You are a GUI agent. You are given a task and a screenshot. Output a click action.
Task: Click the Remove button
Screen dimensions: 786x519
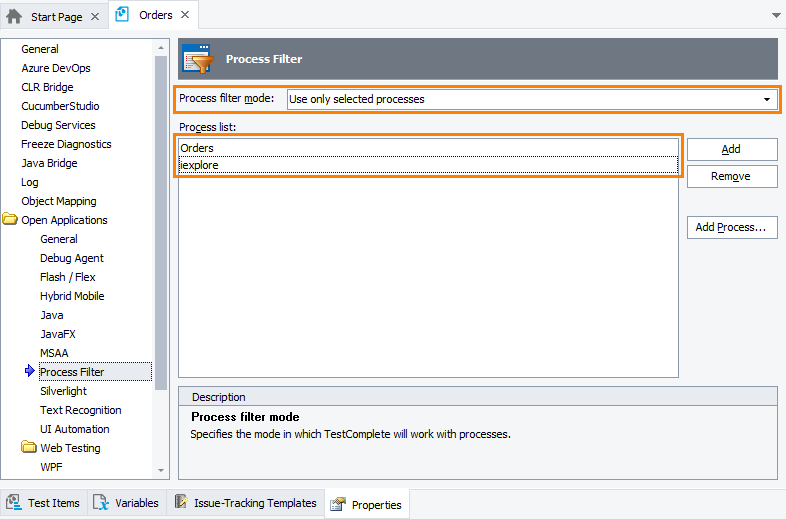tap(732, 177)
